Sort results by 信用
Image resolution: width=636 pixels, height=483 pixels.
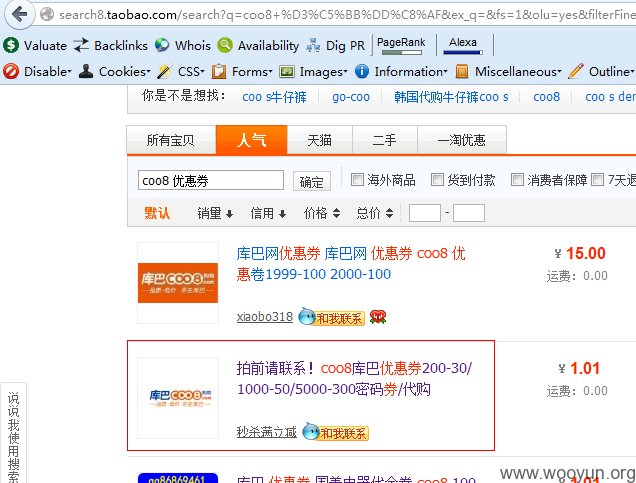[269, 213]
